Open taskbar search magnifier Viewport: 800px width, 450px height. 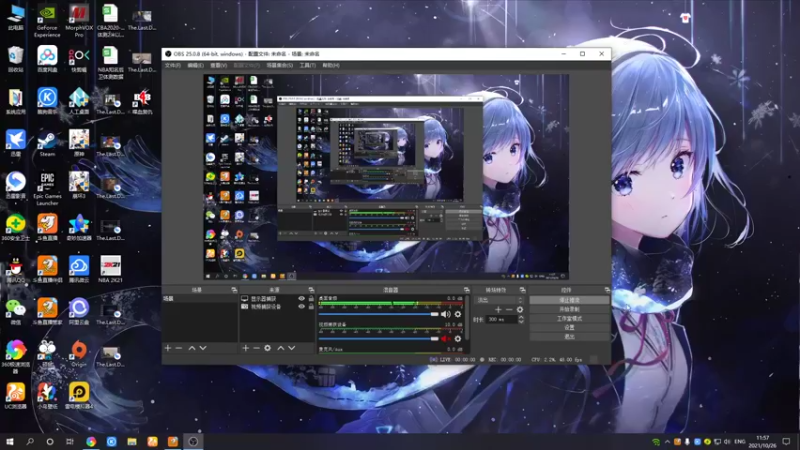coord(30,441)
